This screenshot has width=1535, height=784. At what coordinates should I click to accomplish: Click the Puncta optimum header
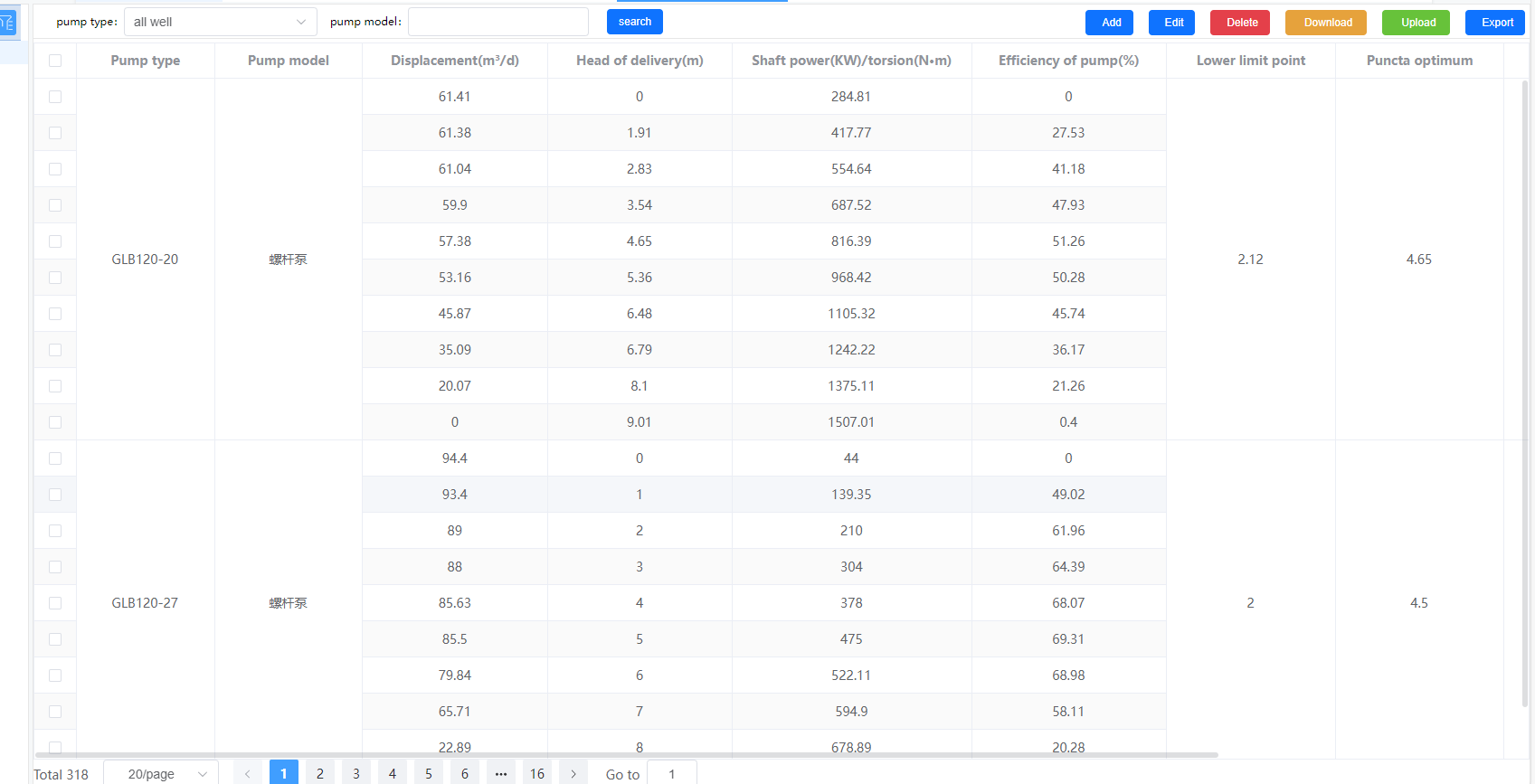(1419, 61)
